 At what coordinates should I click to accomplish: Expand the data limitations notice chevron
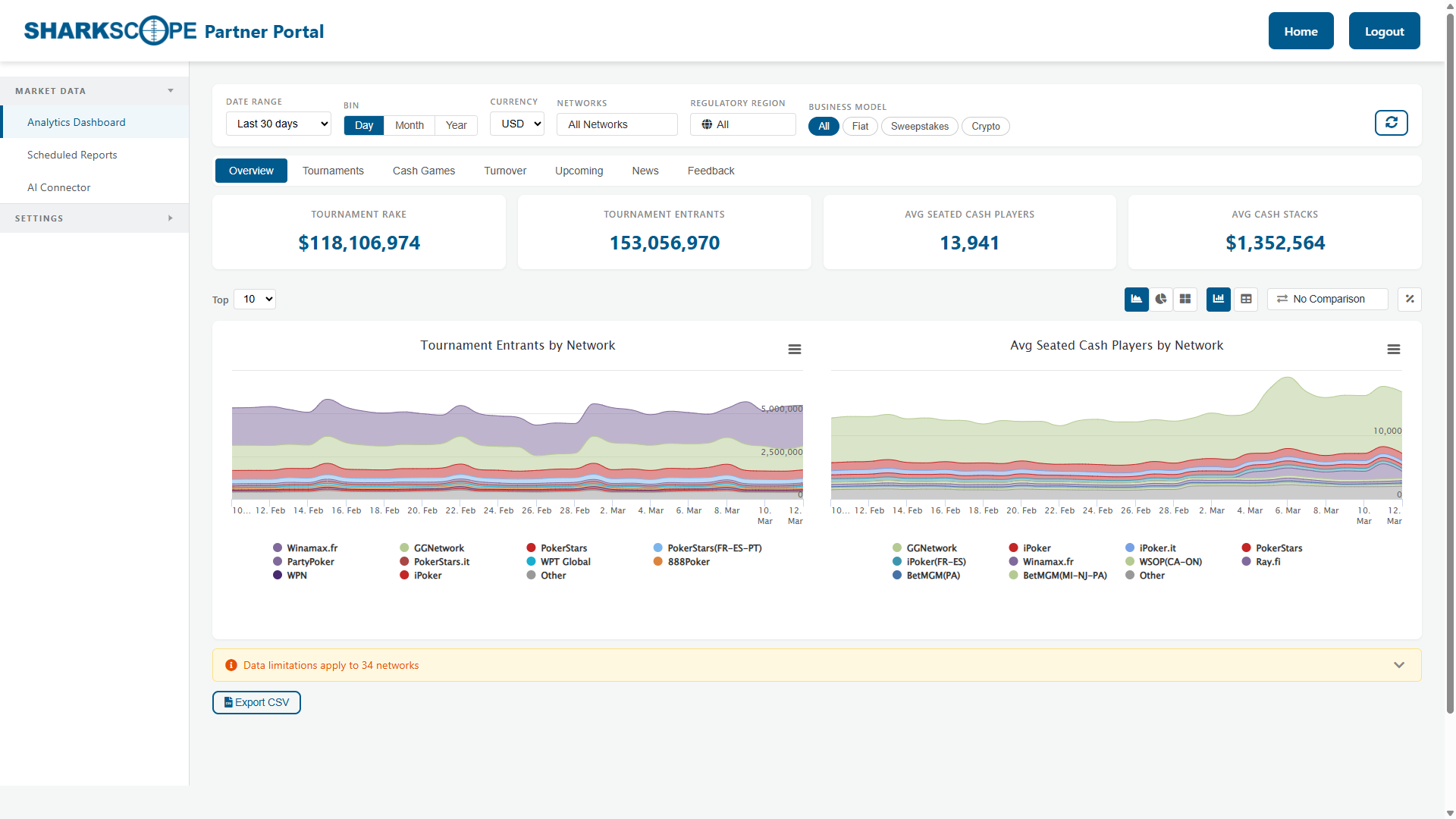[1398, 665]
